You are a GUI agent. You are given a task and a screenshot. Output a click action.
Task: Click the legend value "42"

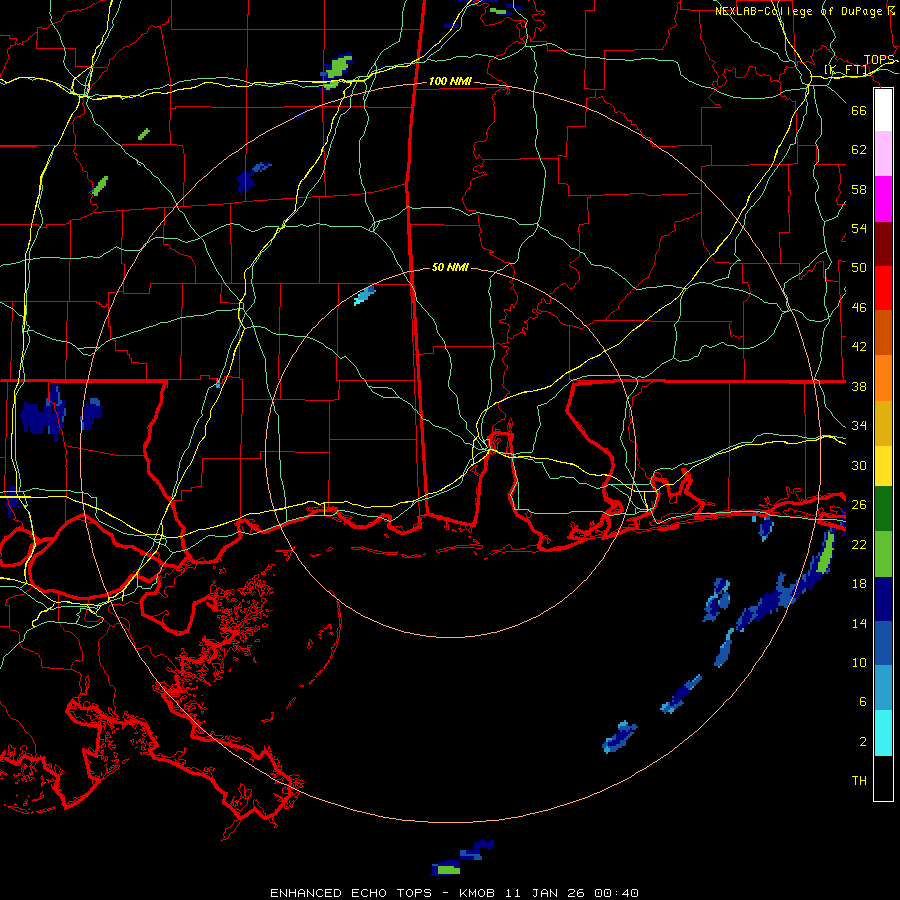tap(859, 347)
